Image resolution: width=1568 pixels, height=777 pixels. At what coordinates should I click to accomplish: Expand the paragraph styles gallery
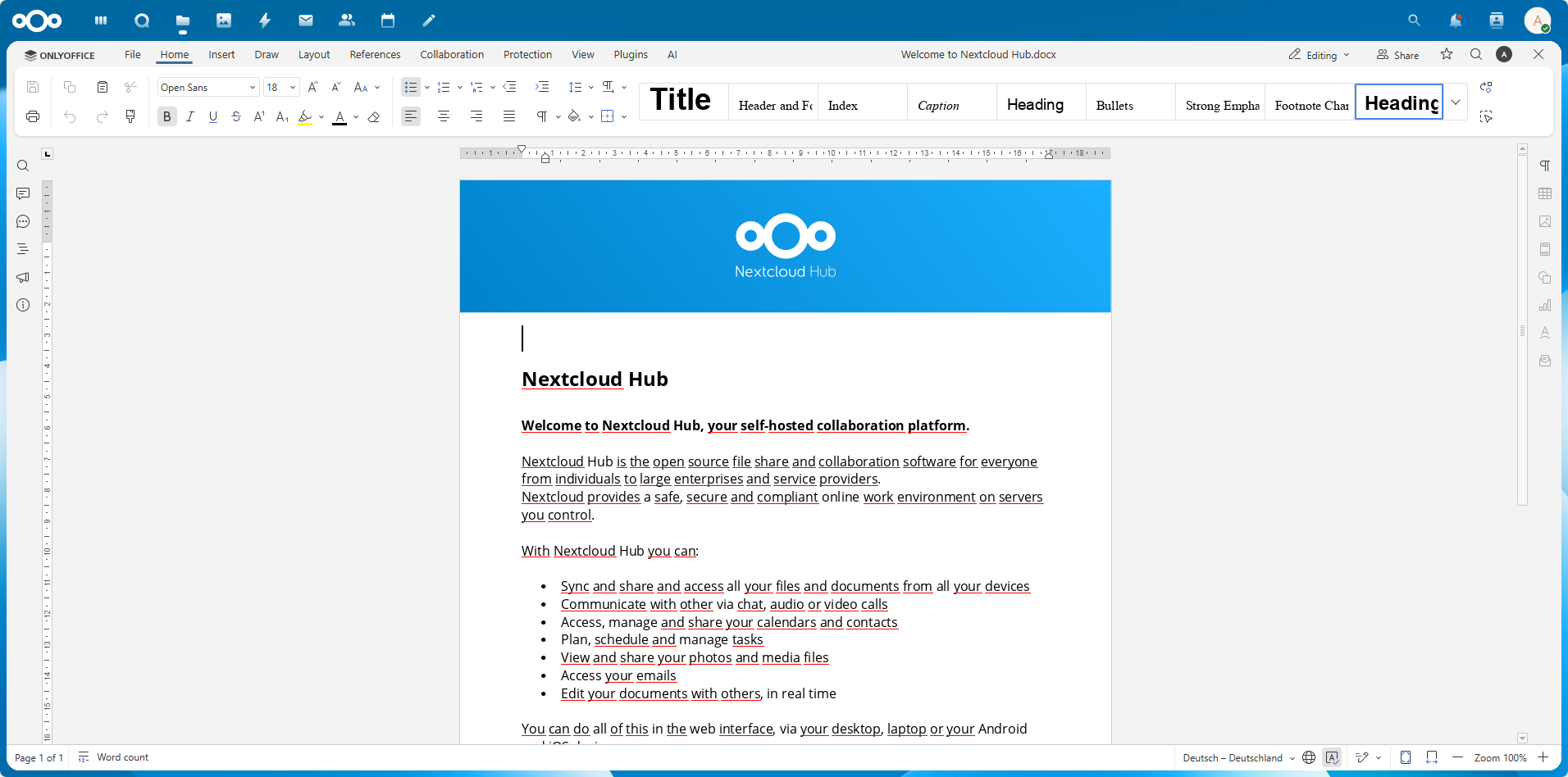click(1456, 102)
